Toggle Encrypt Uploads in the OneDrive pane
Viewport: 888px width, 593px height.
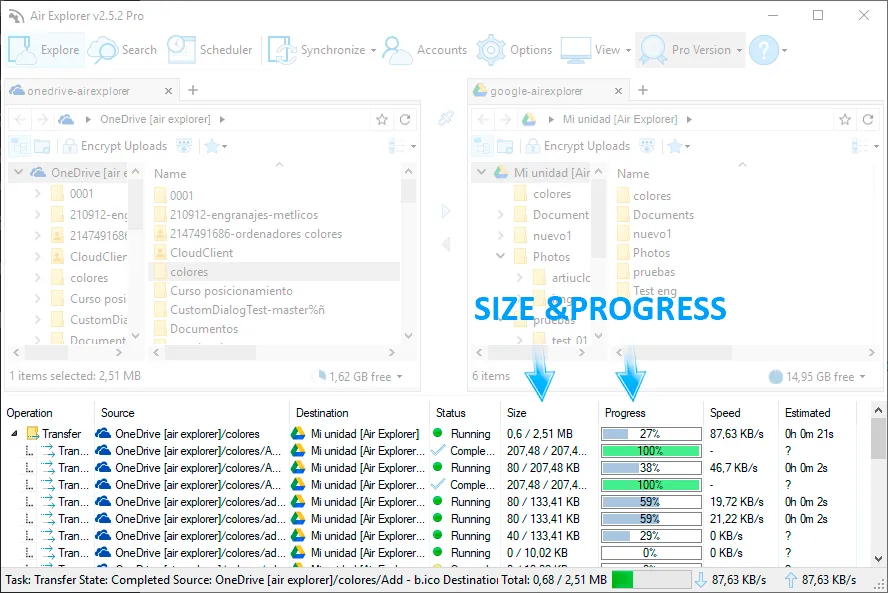115,146
